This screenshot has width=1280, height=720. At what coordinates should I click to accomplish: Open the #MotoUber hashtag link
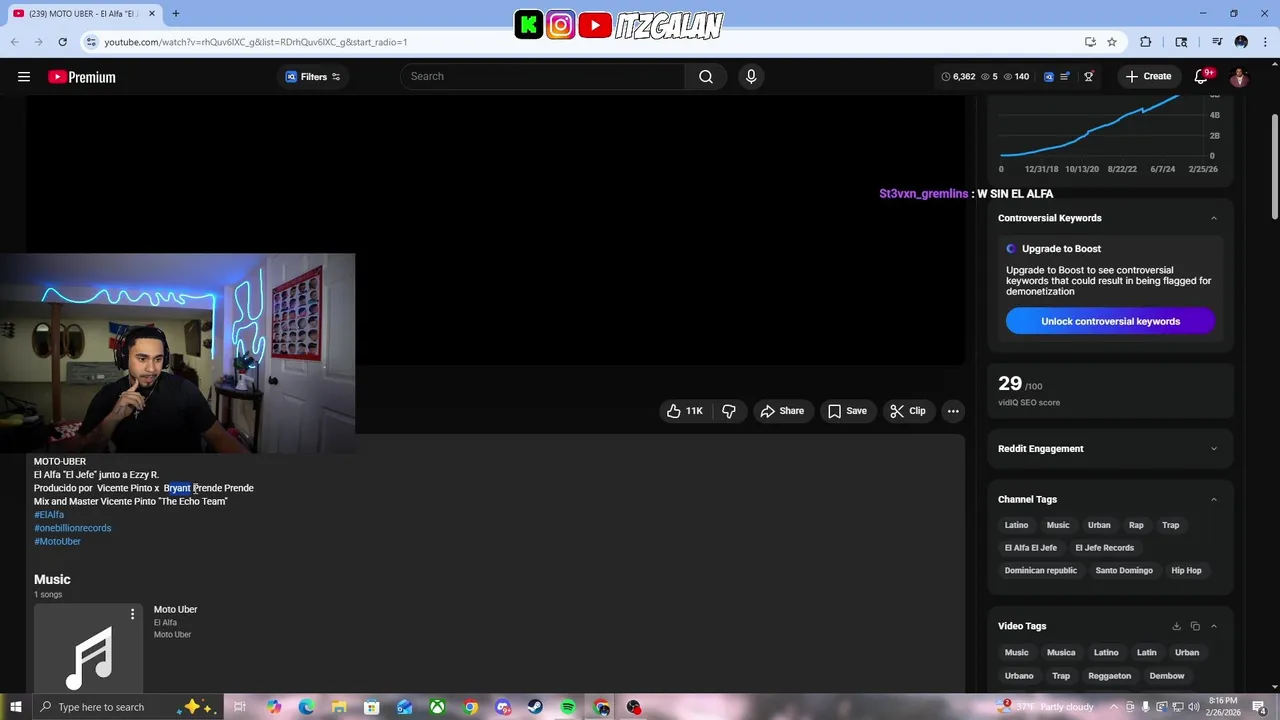pyautogui.click(x=58, y=541)
